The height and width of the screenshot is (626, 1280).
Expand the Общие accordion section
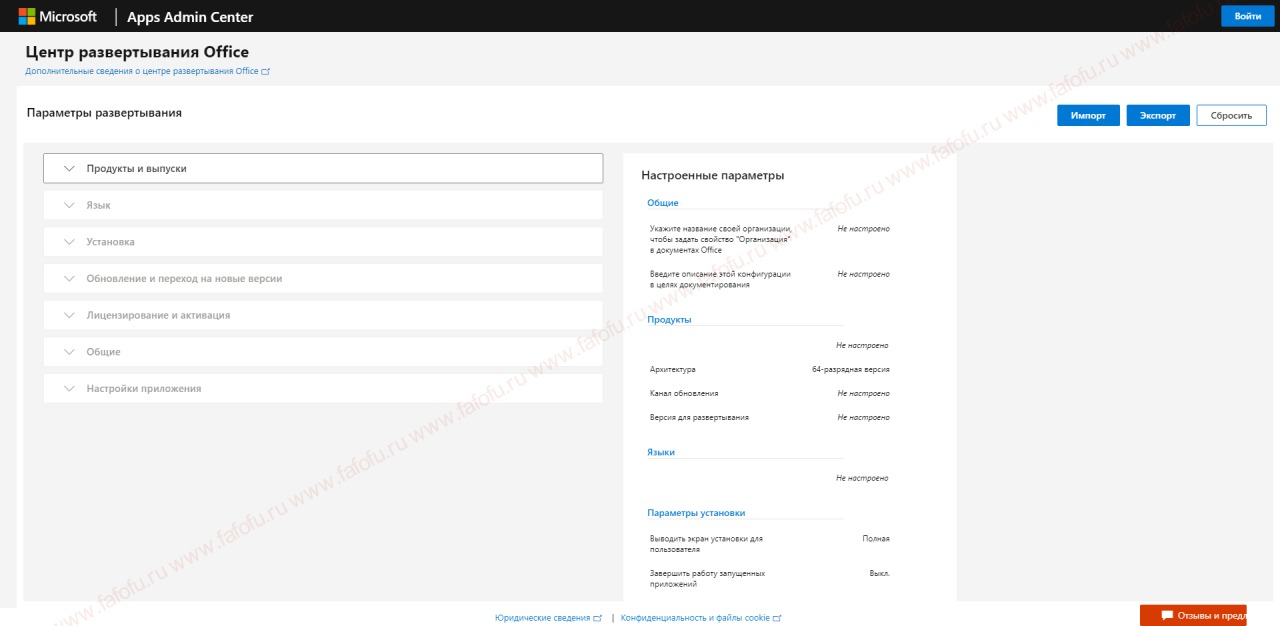click(323, 352)
